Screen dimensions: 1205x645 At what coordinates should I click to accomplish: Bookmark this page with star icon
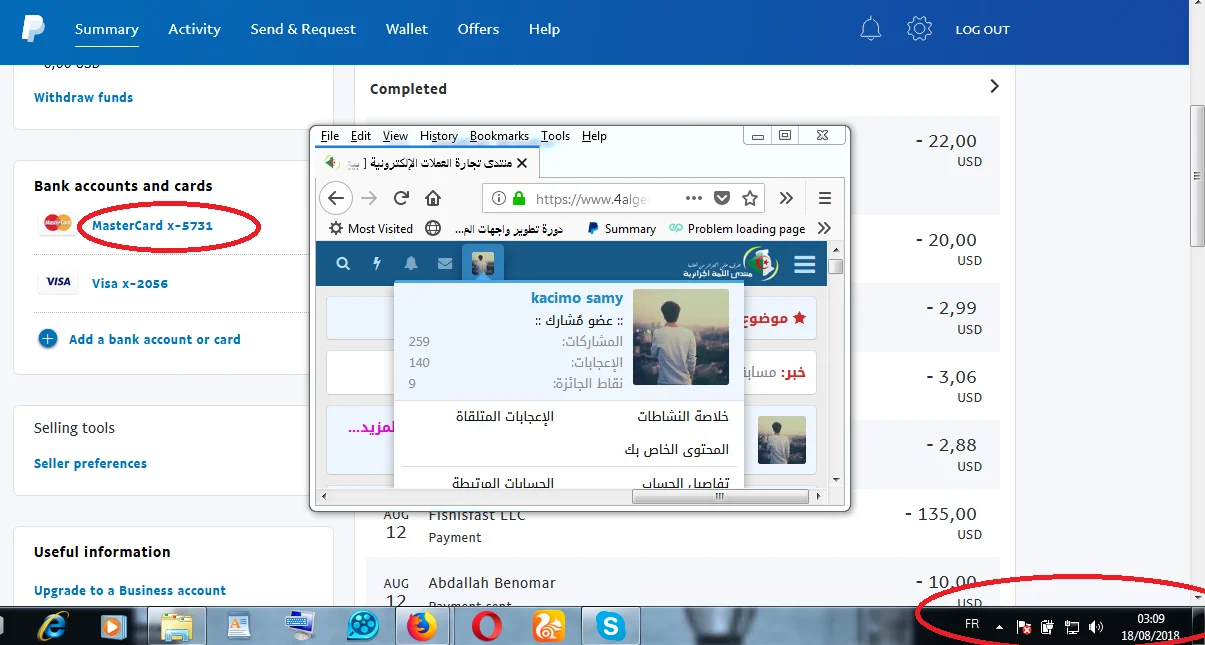pyautogui.click(x=750, y=198)
